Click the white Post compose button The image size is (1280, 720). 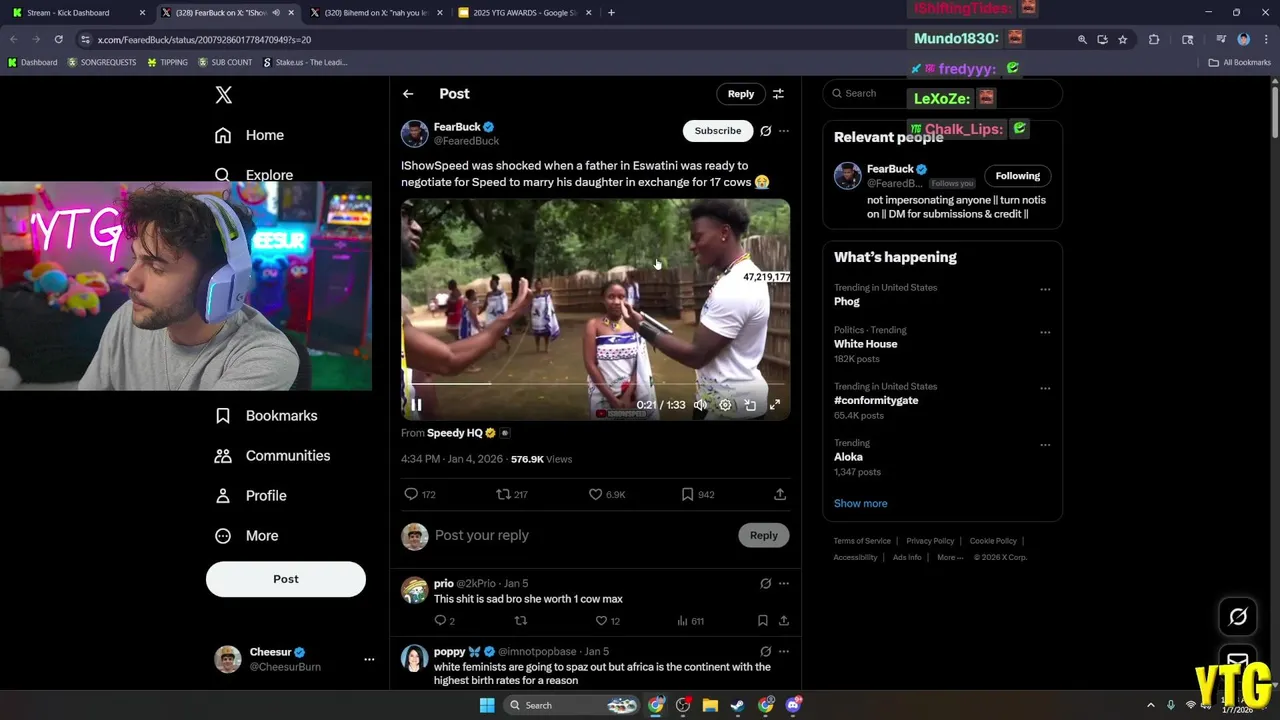pyautogui.click(x=286, y=579)
